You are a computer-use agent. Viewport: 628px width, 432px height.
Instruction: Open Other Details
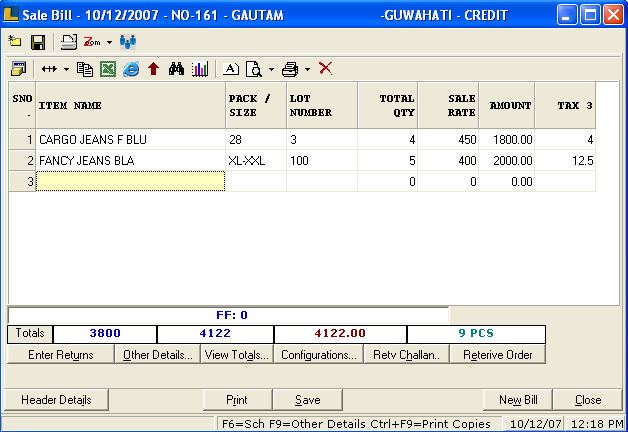point(157,355)
